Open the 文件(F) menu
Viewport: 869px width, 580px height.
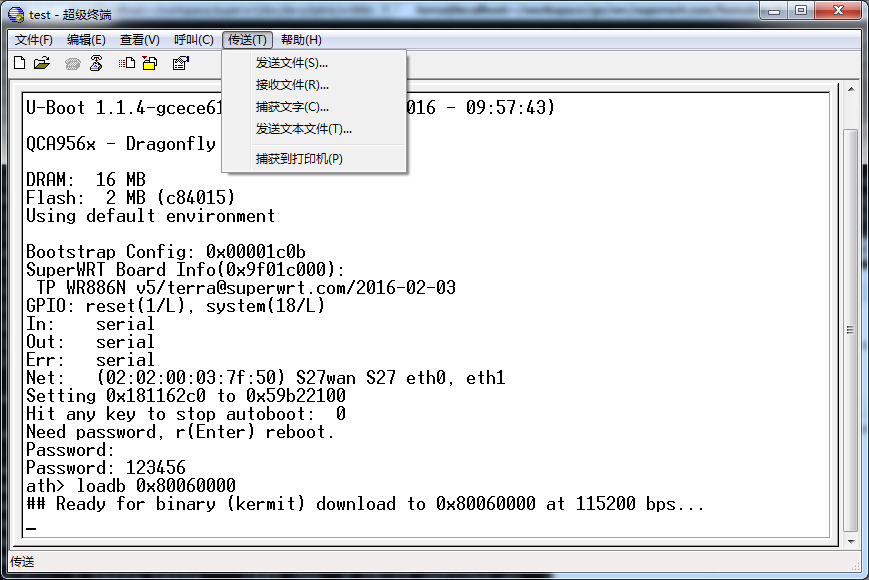point(33,40)
